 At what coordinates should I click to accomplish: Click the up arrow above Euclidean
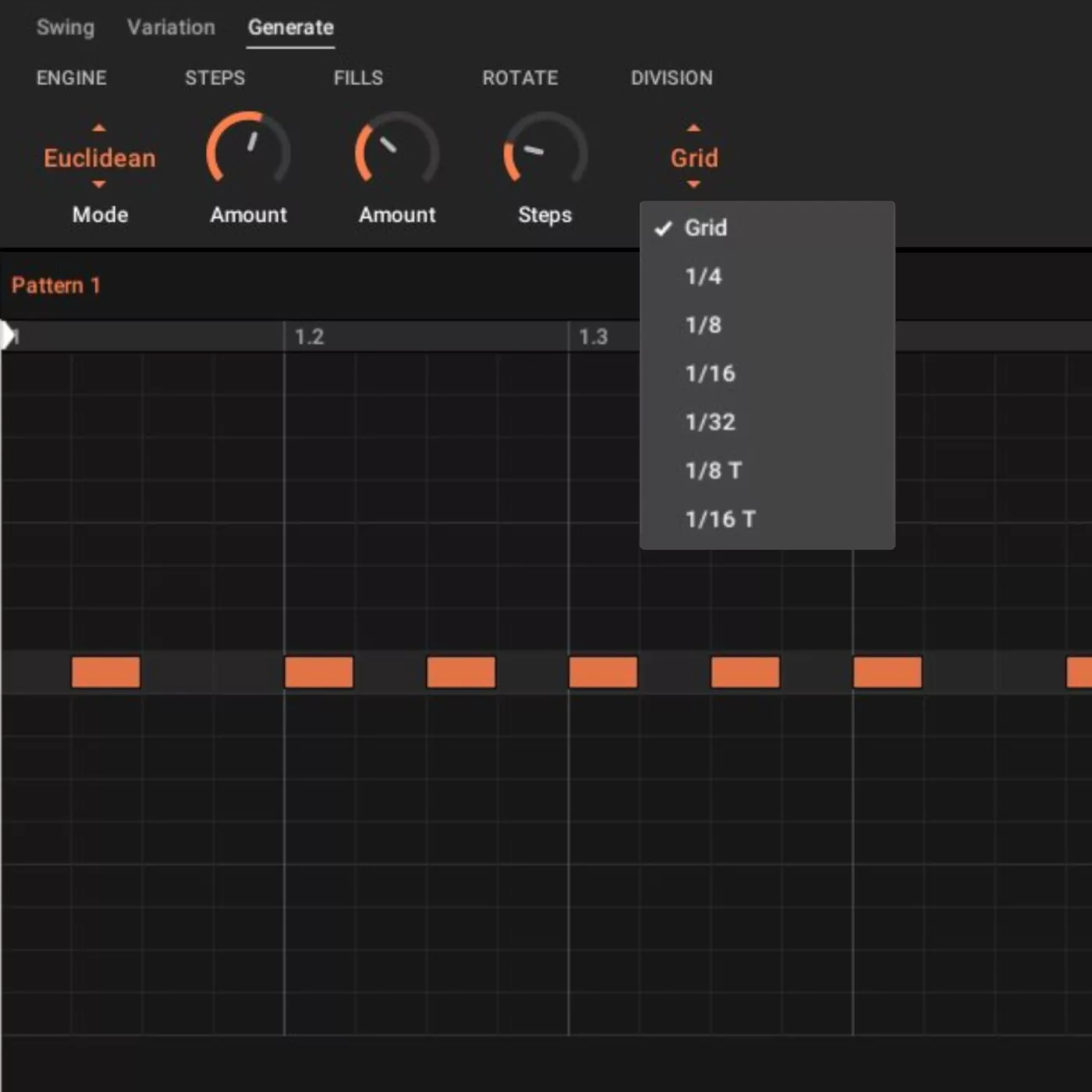pyautogui.click(x=99, y=128)
